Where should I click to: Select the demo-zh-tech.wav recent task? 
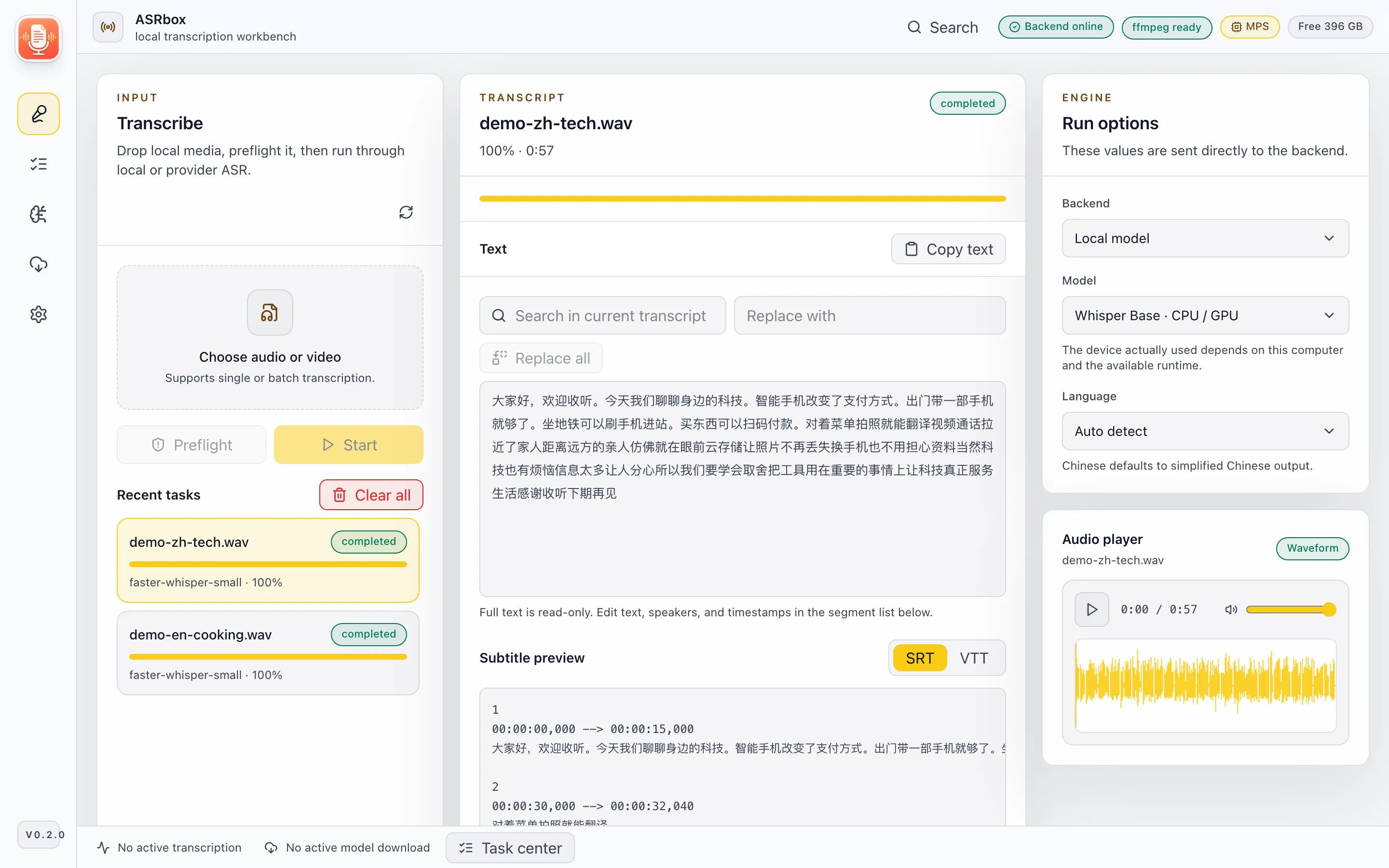[268, 560]
